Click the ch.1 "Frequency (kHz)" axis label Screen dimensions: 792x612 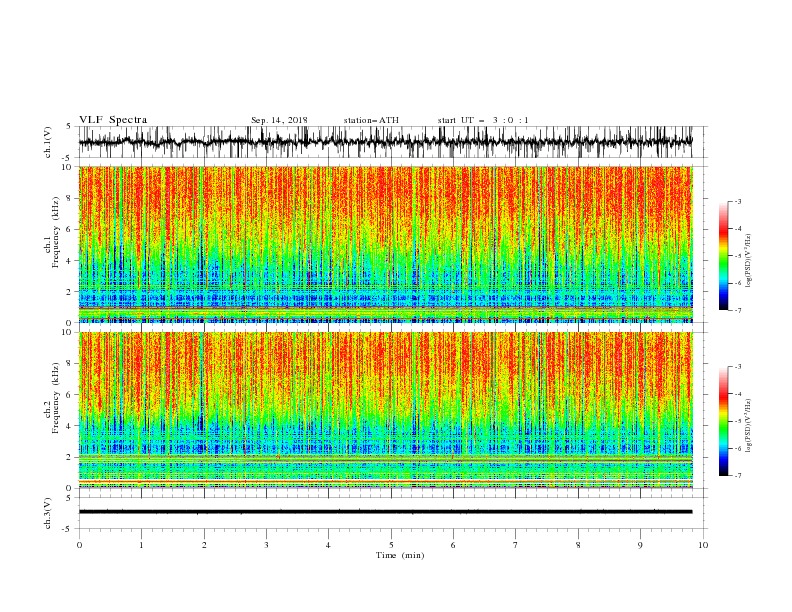55,232
